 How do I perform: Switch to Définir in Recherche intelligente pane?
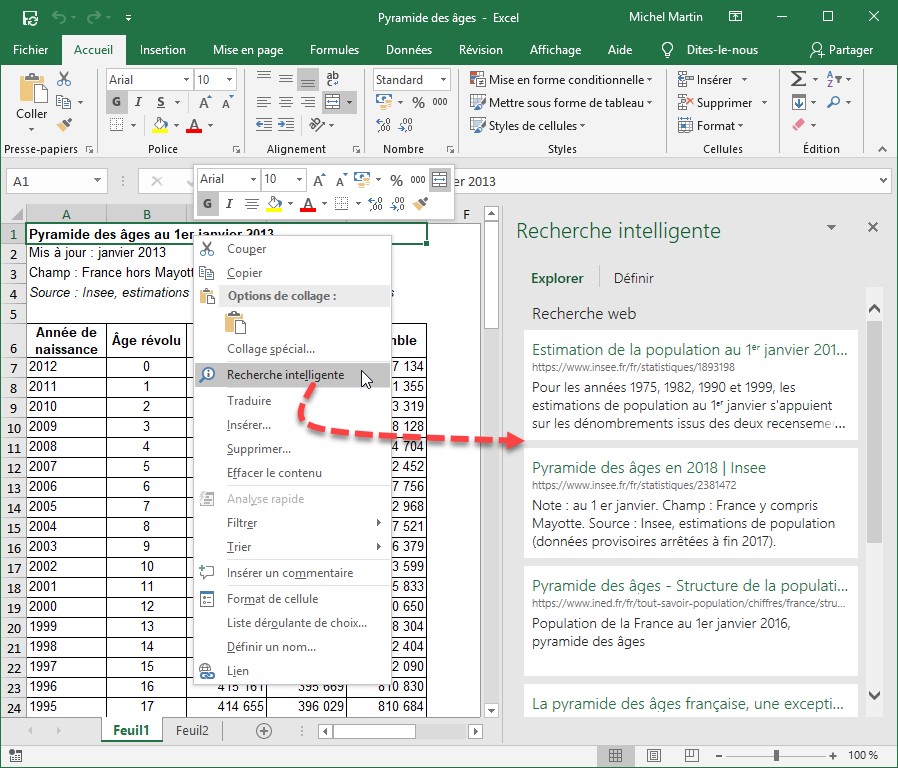coord(633,278)
